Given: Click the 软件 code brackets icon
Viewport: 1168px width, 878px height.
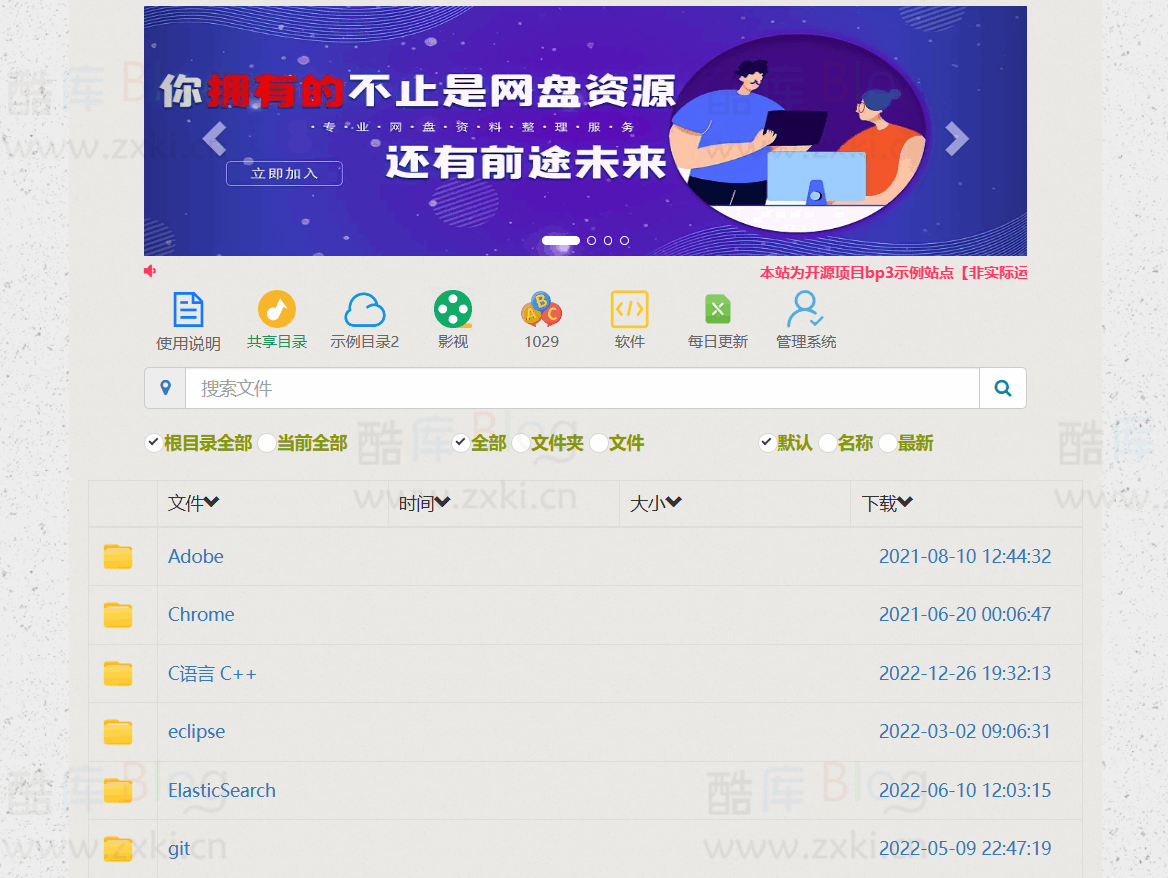Looking at the screenshot, I should tap(629, 310).
